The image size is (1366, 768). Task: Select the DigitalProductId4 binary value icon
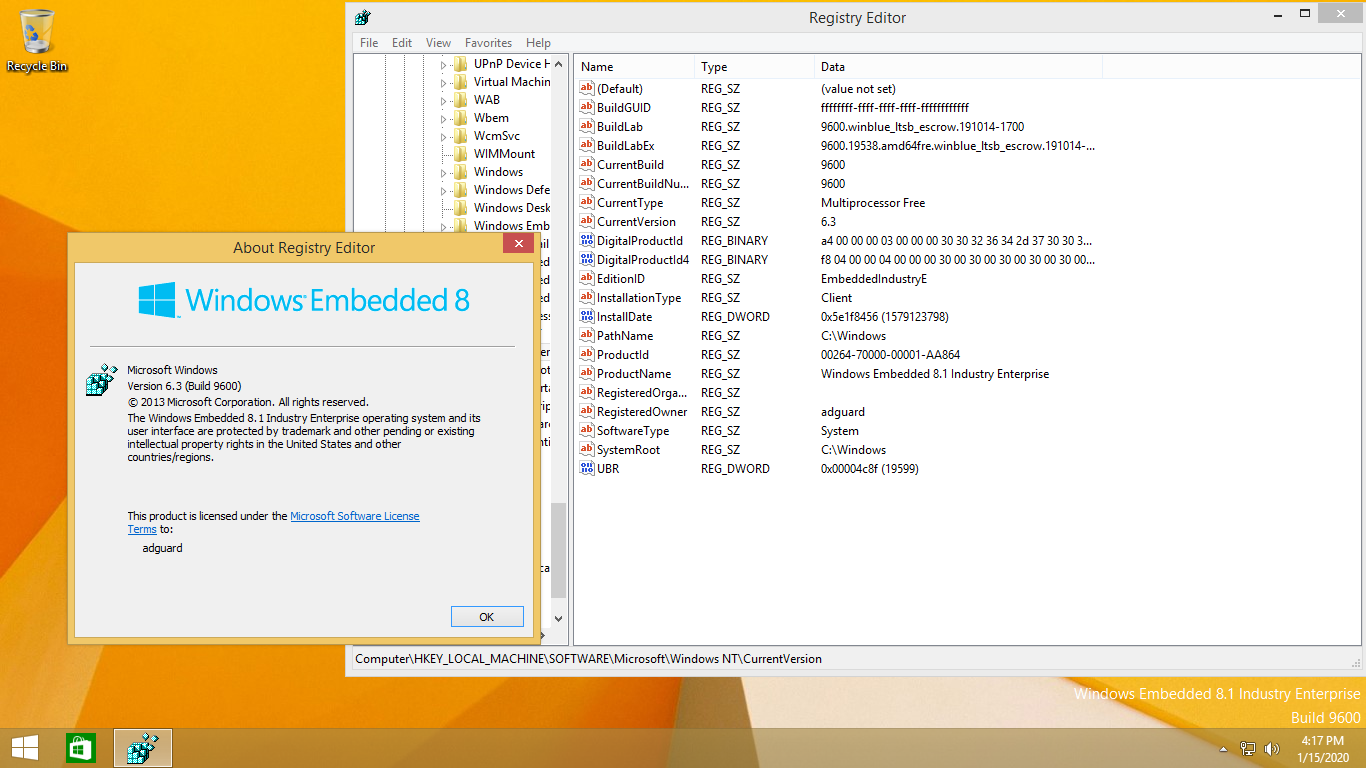coord(587,260)
